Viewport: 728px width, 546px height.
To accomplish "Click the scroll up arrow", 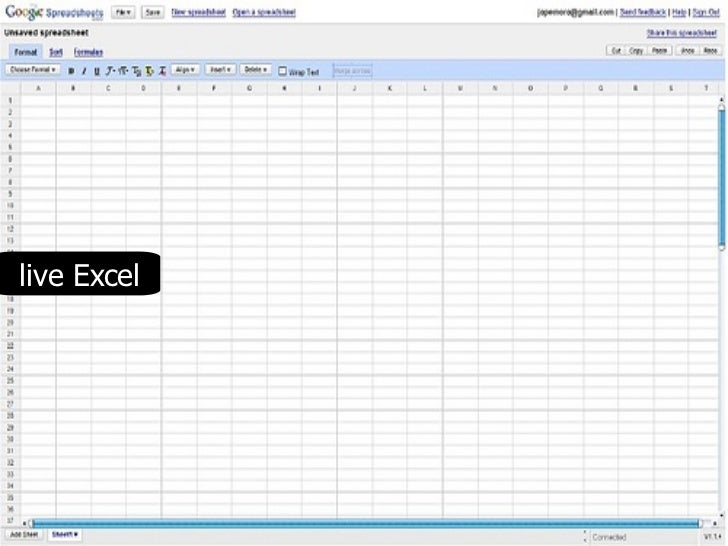I will click(x=722, y=100).
